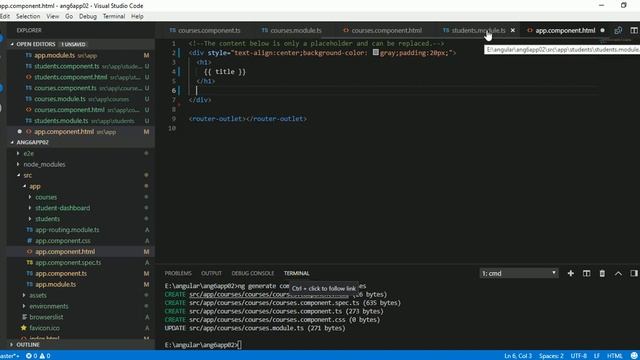Change encoding via UTF-8 status item

coord(579,356)
